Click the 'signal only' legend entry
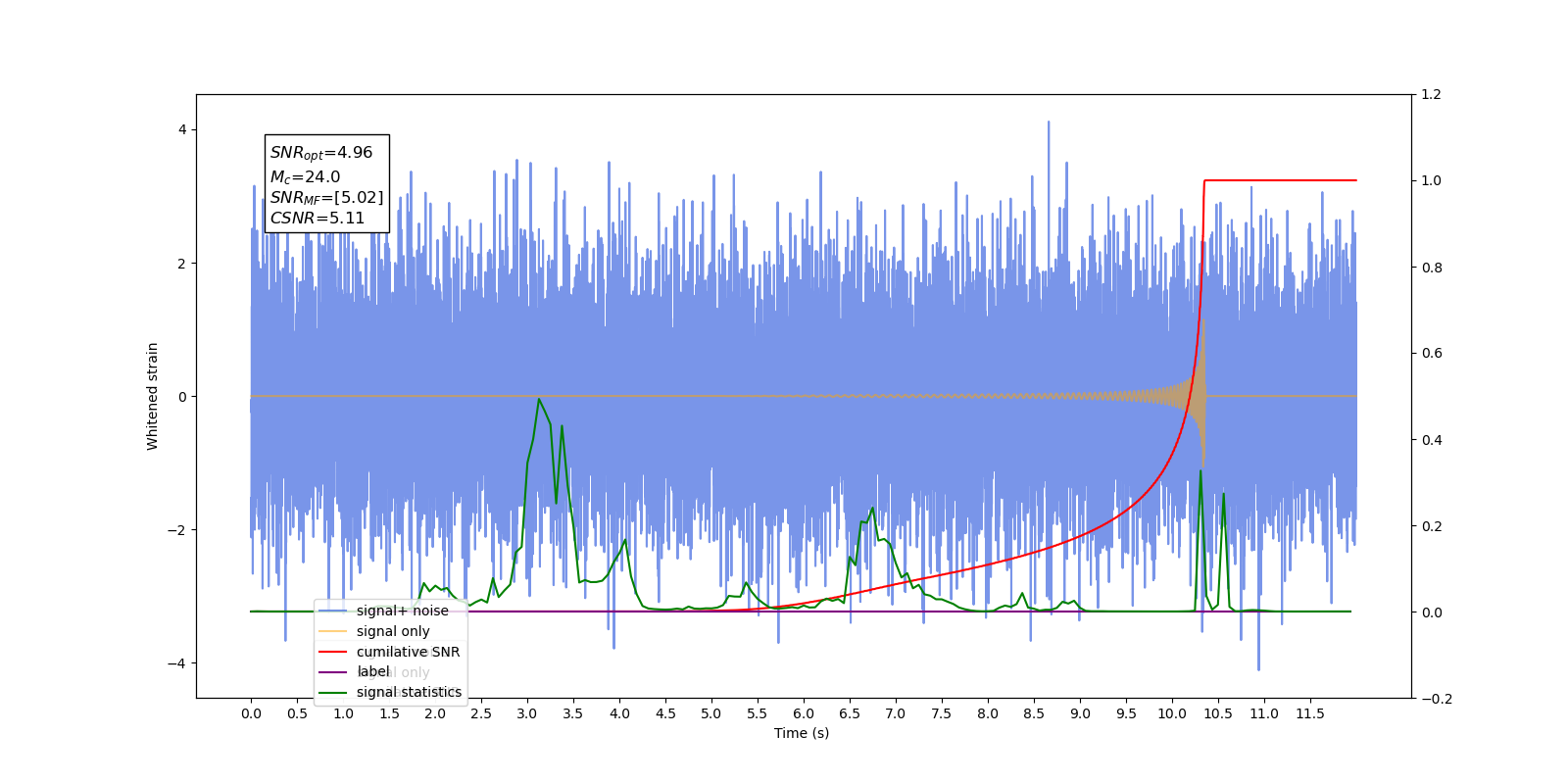The height and width of the screenshot is (784, 1568). click(393, 631)
